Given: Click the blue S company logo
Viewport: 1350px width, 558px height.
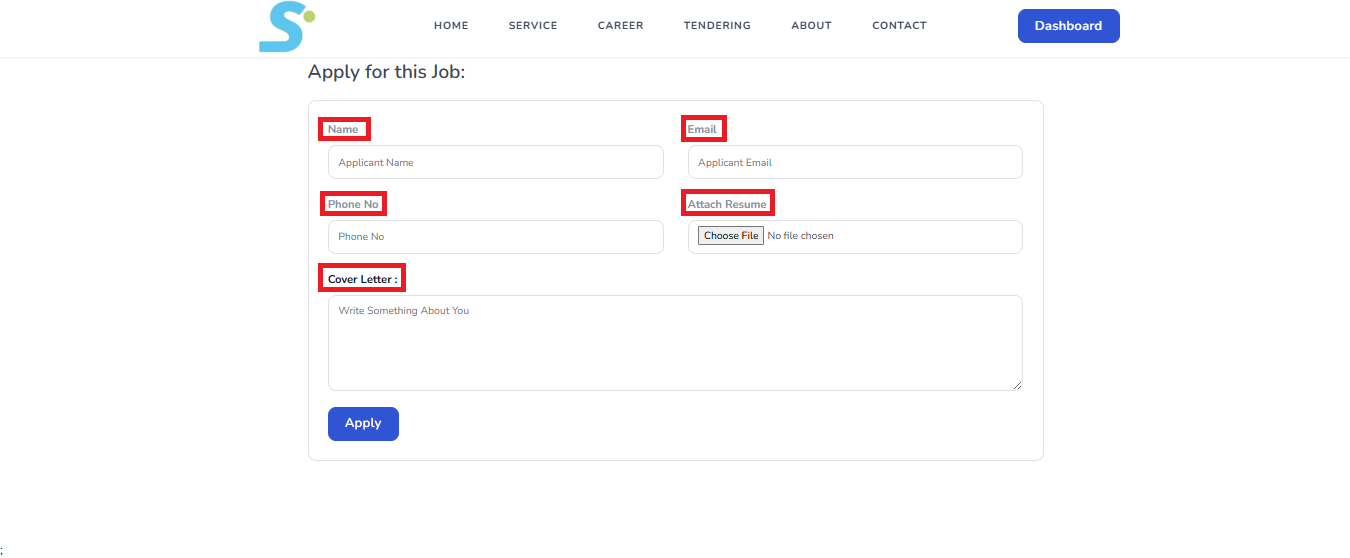Looking at the screenshot, I should tap(286, 27).
